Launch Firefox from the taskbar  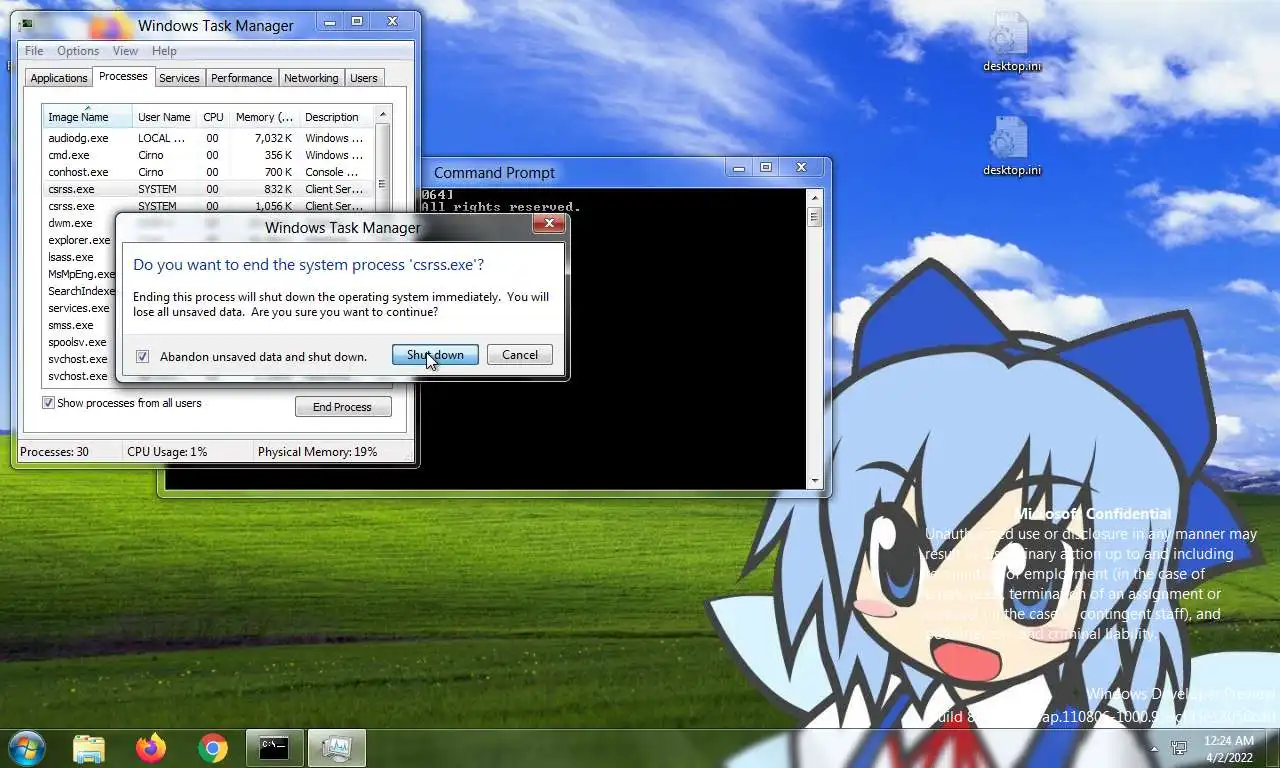coord(151,748)
